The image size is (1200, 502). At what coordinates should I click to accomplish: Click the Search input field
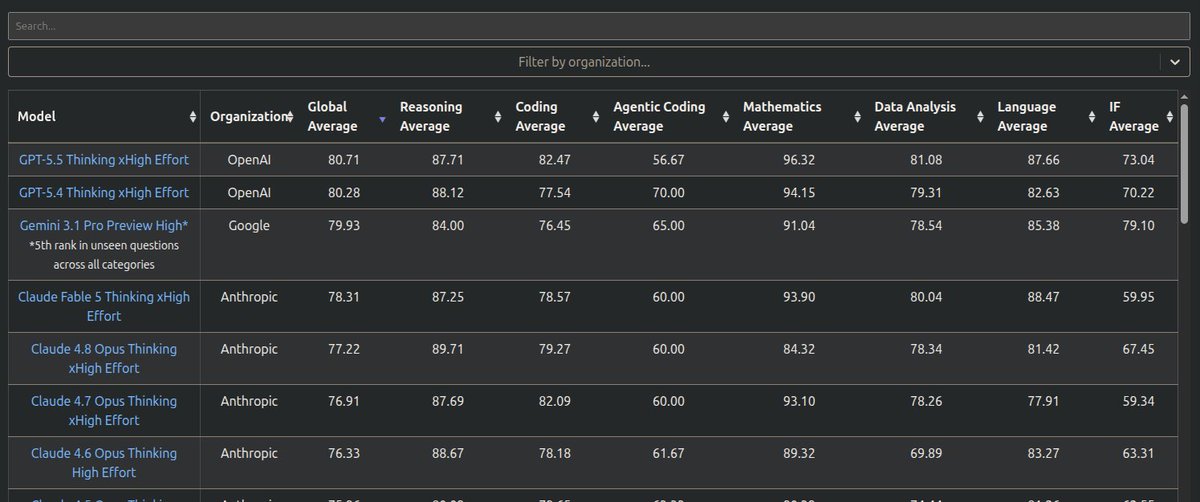(599, 26)
